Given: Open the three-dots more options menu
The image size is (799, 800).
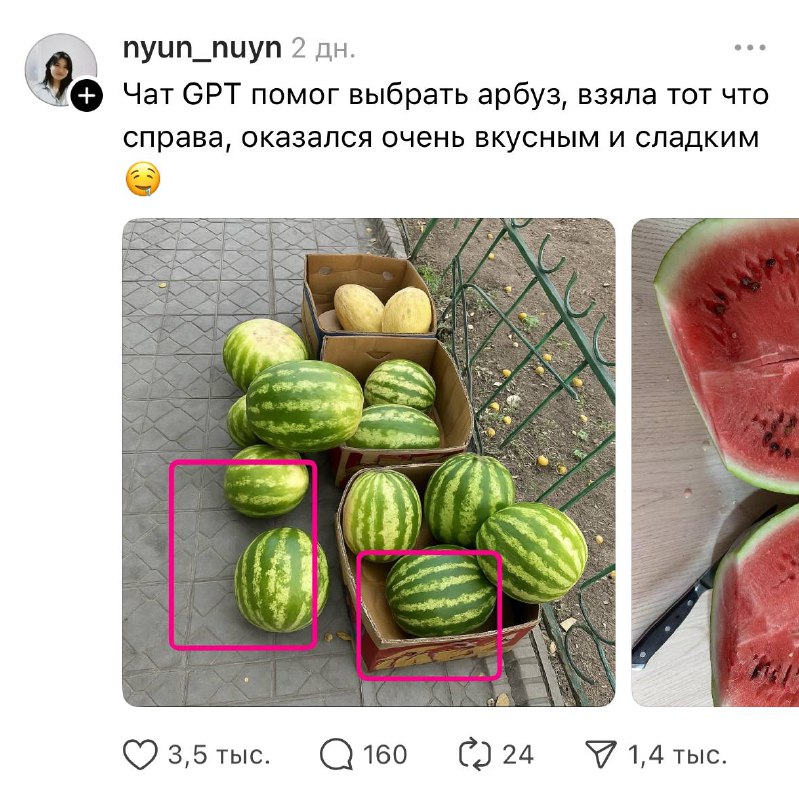Looking at the screenshot, I should point(750,47).
